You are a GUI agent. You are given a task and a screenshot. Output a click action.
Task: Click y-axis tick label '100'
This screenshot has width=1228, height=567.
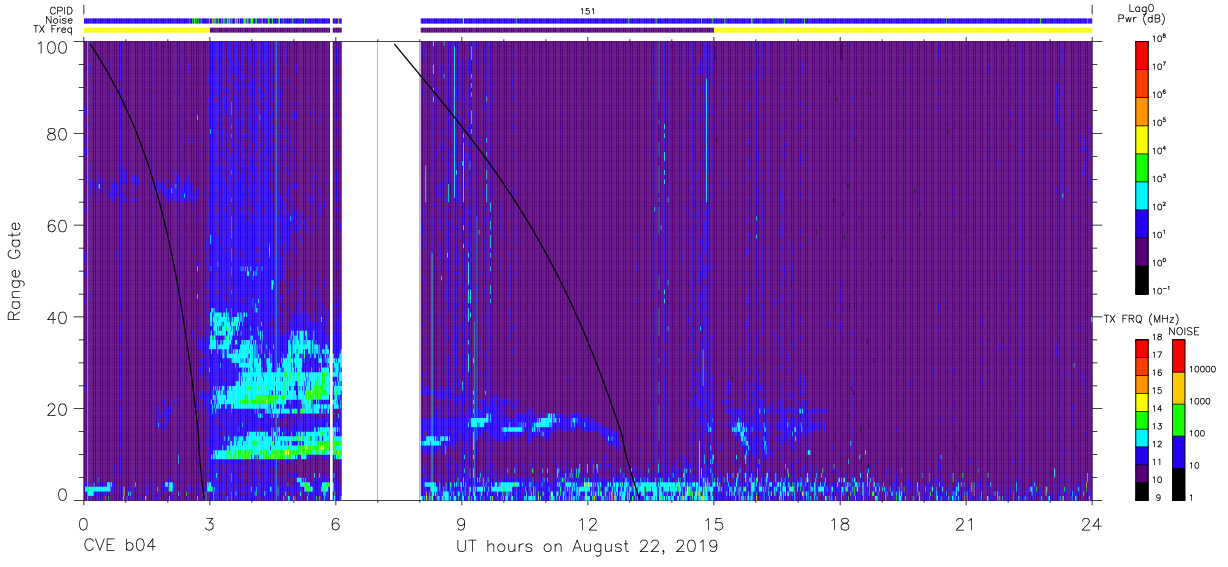click(52, 47)
